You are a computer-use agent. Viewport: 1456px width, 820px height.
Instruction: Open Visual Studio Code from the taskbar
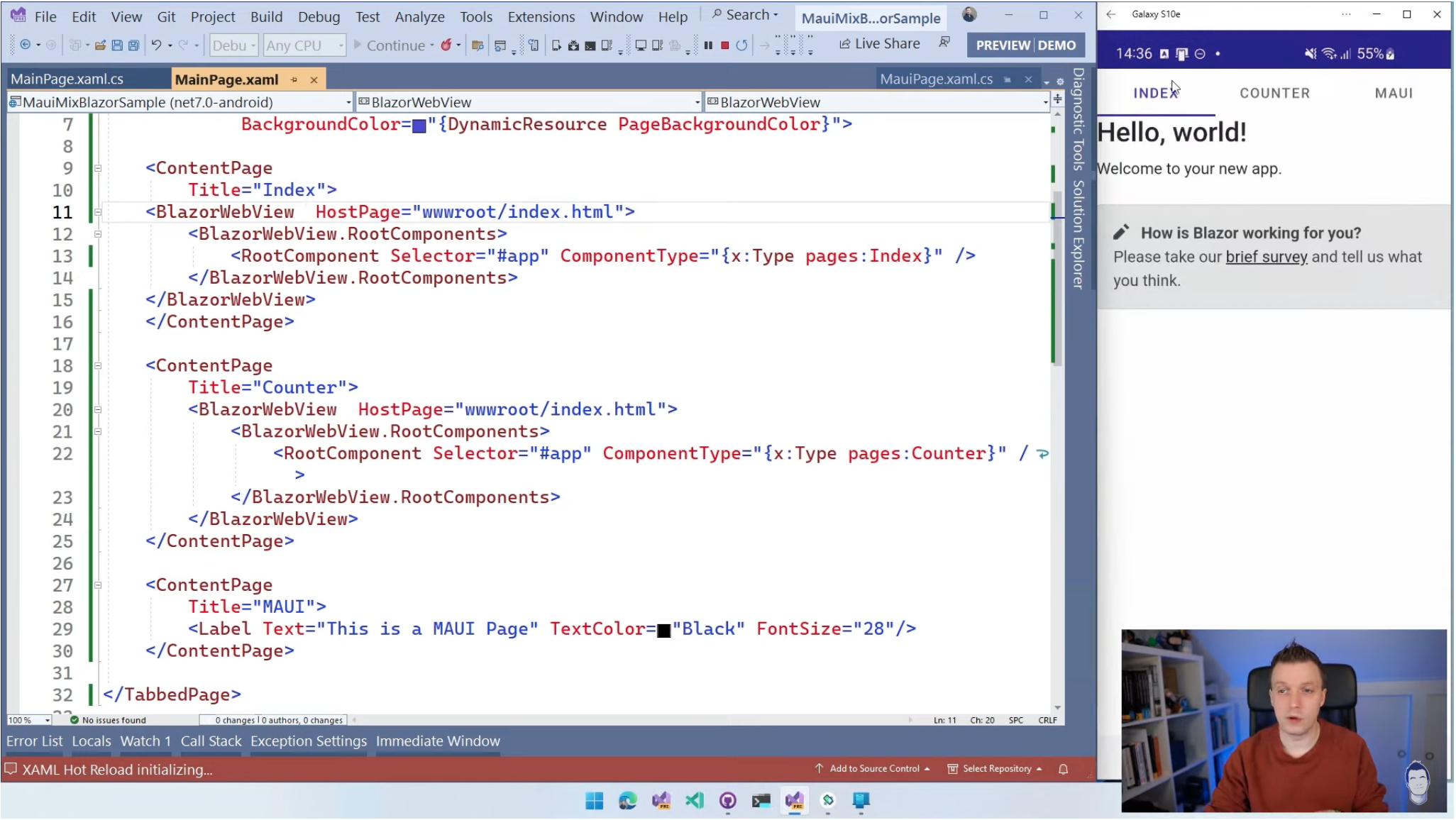coord(695,801)
